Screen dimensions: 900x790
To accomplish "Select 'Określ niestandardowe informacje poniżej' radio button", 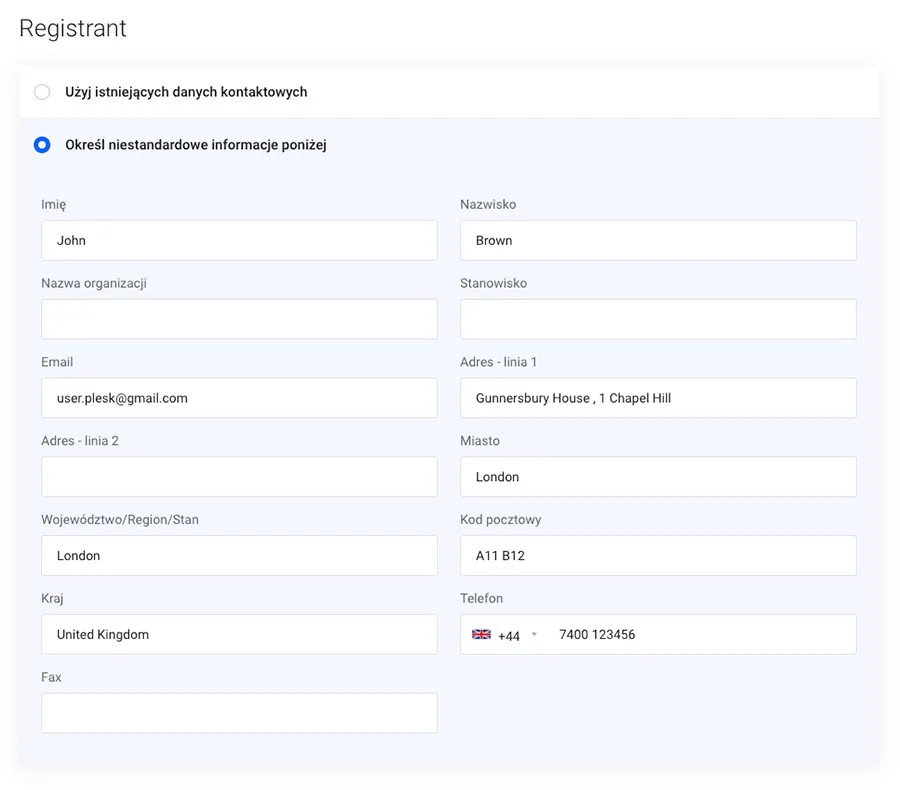I will tap(42, 145).
